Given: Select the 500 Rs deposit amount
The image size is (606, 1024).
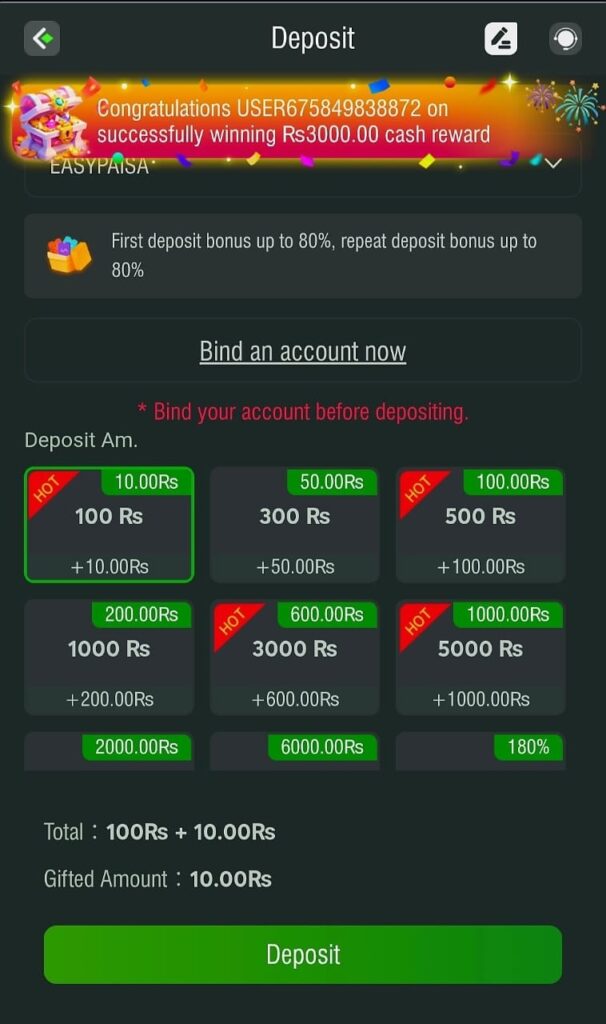Looking at the screenshot, I should click(x=480, y=525).
